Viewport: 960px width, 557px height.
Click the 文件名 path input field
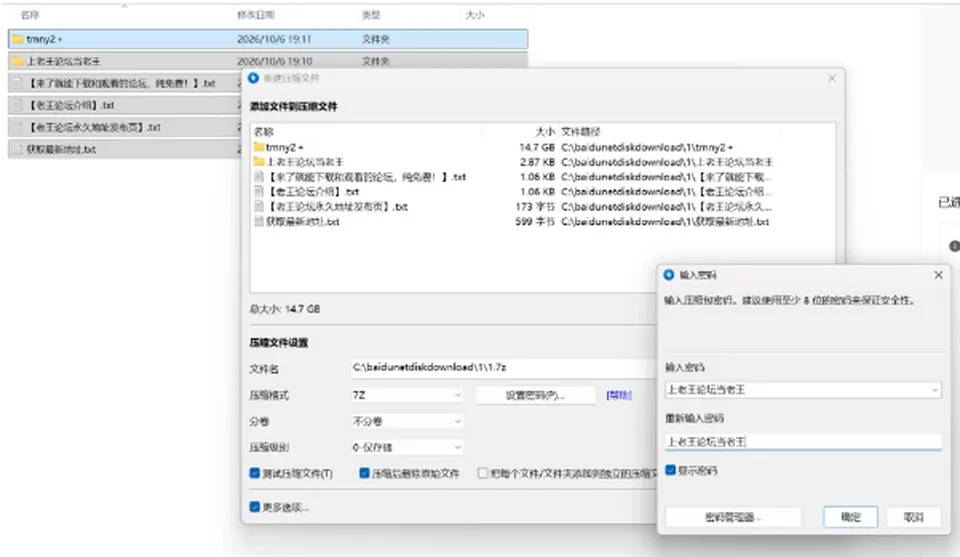tap(504, 367)
